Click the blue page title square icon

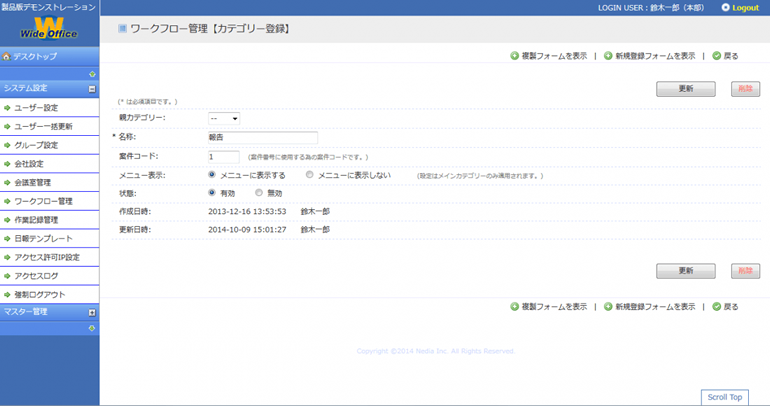click(x=122, y=28)
